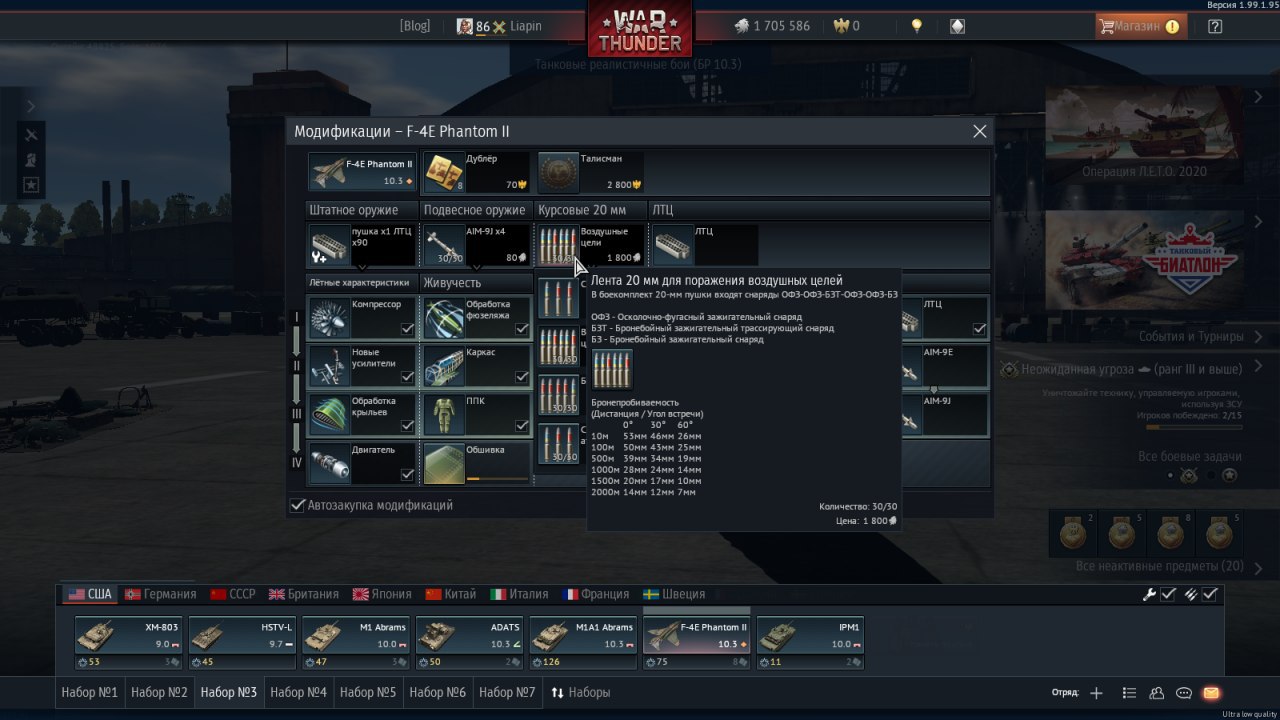Image resolution: width=1280 pixels, height=720 pixels.
Task: Open the chat bubble icon at bottom right
Action: coord(1184,693)
